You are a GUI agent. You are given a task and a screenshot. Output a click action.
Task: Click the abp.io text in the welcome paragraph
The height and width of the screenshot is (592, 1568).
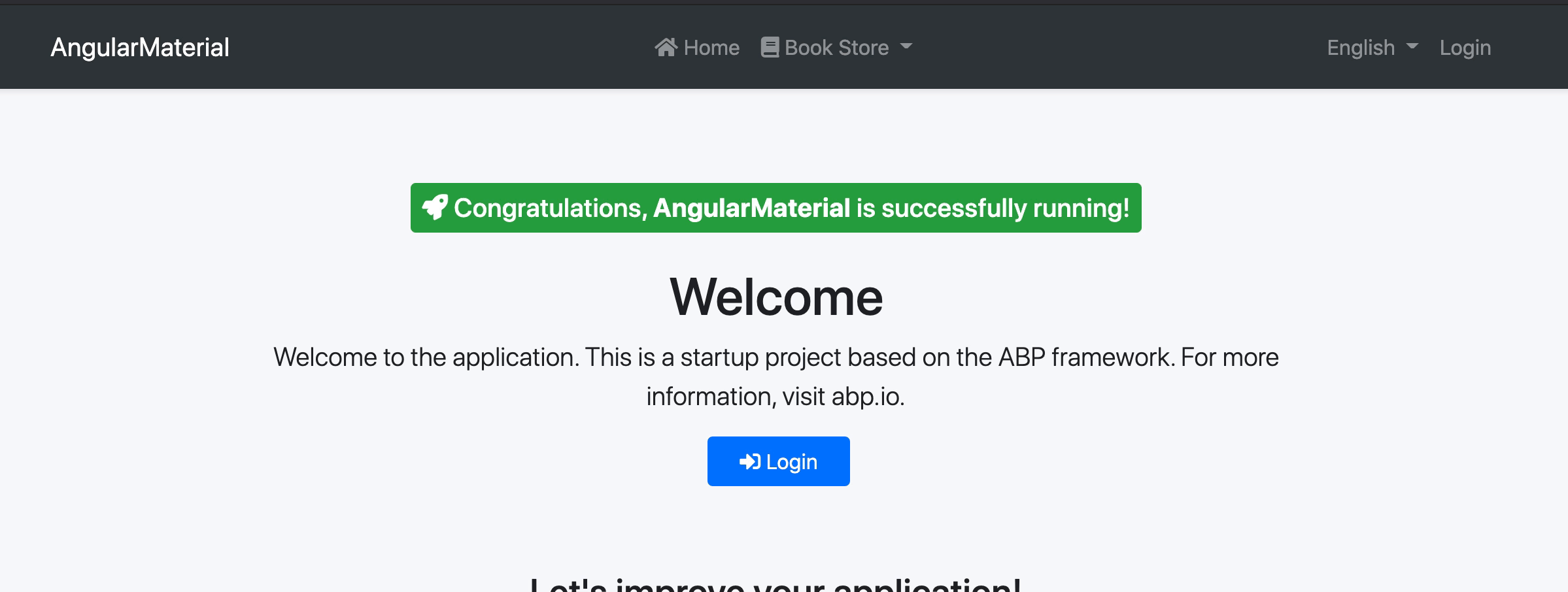pos(866,397)
